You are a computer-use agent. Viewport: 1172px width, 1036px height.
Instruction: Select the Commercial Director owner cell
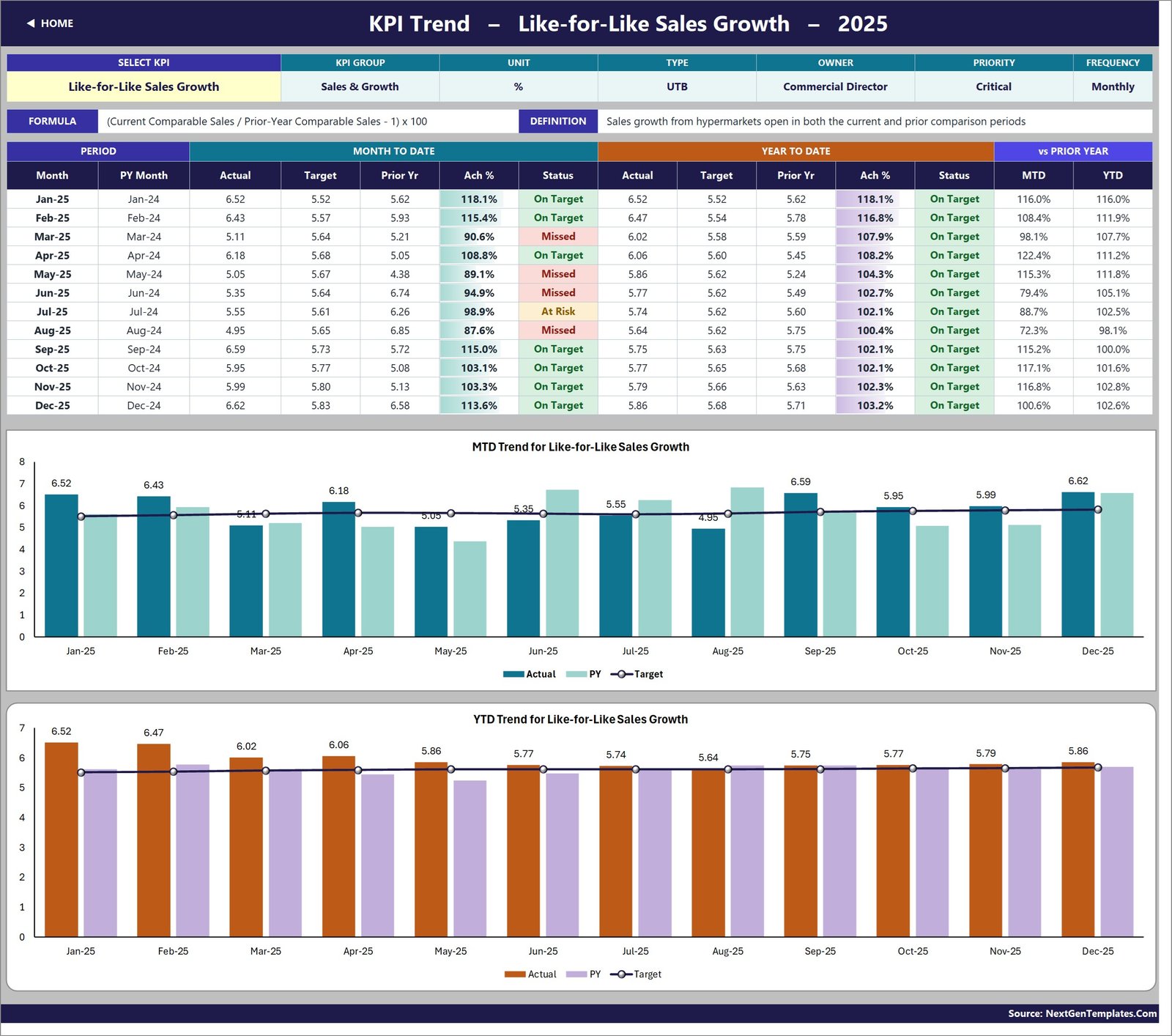[835, 86]
